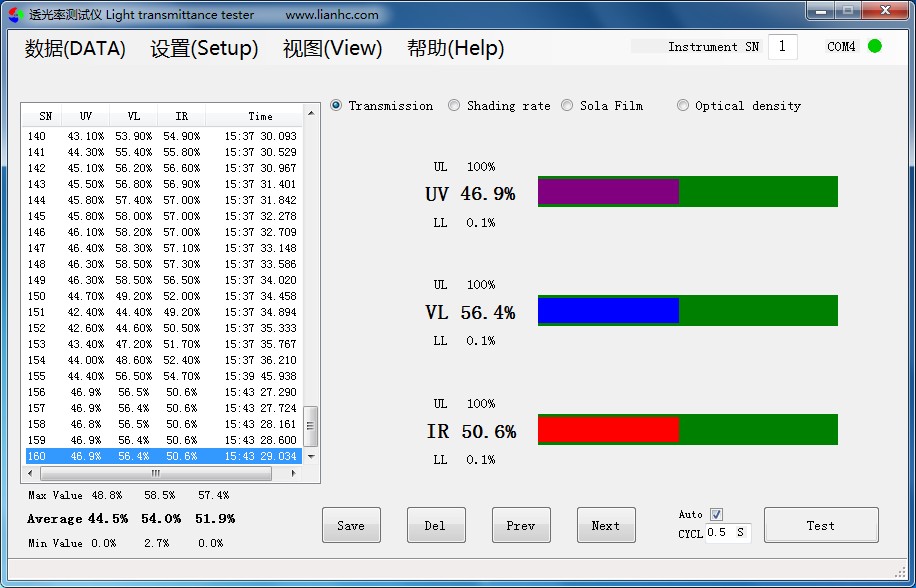This screenshot has height=588, width=916.
Task: Select row timed 15:37 34.894
Action: 163,312
